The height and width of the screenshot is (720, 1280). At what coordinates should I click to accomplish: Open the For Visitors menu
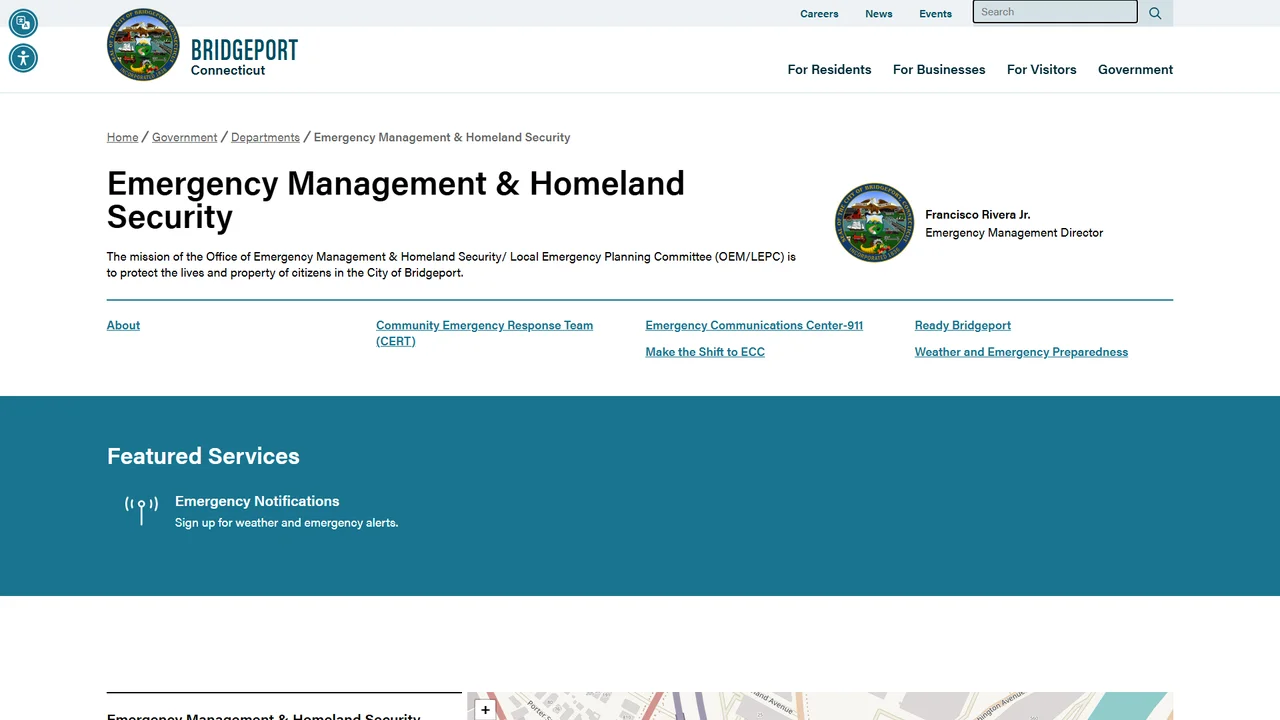point(1042,69)
